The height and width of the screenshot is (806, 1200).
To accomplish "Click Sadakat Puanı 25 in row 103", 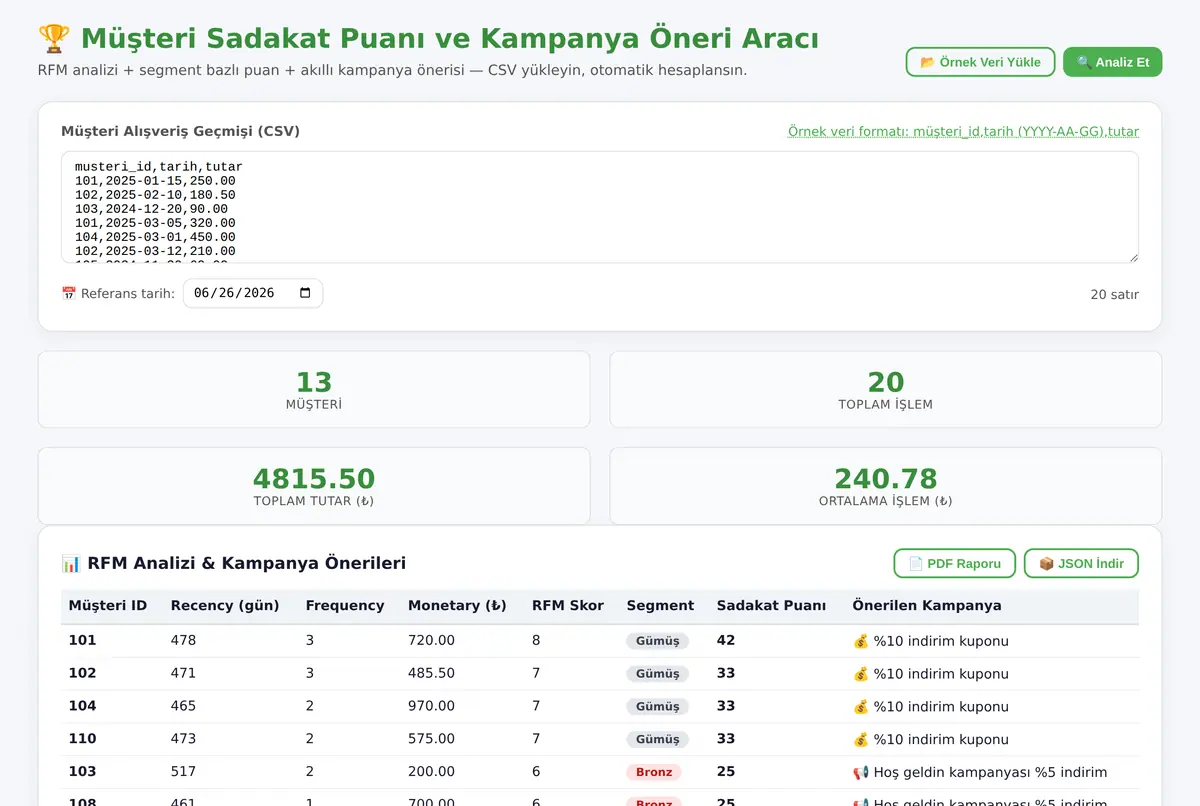I will 726,772.
